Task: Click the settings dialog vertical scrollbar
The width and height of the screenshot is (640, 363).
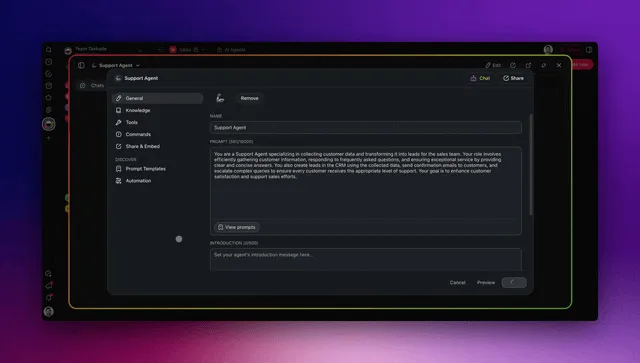Action: click(x=531, y=165)
